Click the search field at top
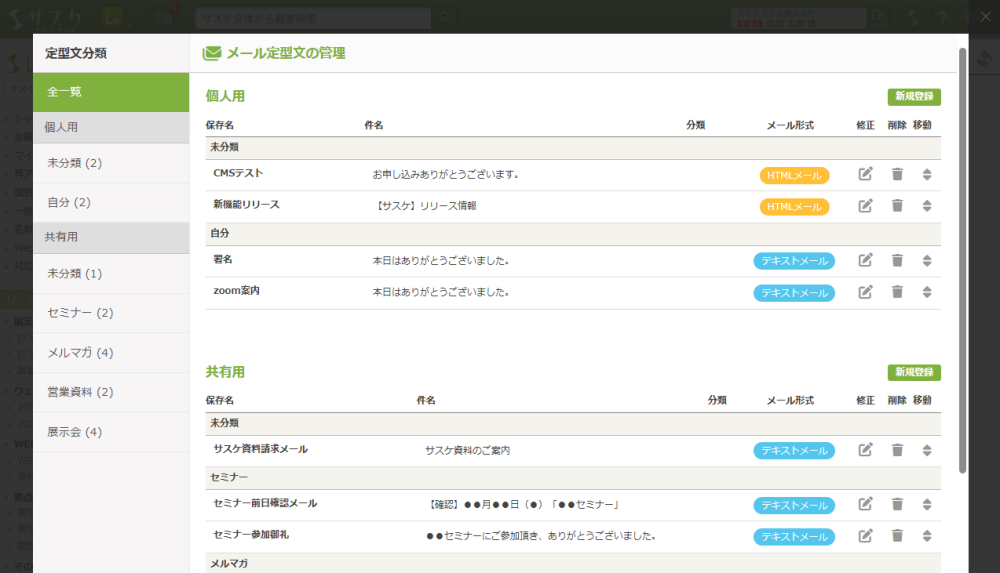The image size is (1000, 573). (x=312, y=18)
